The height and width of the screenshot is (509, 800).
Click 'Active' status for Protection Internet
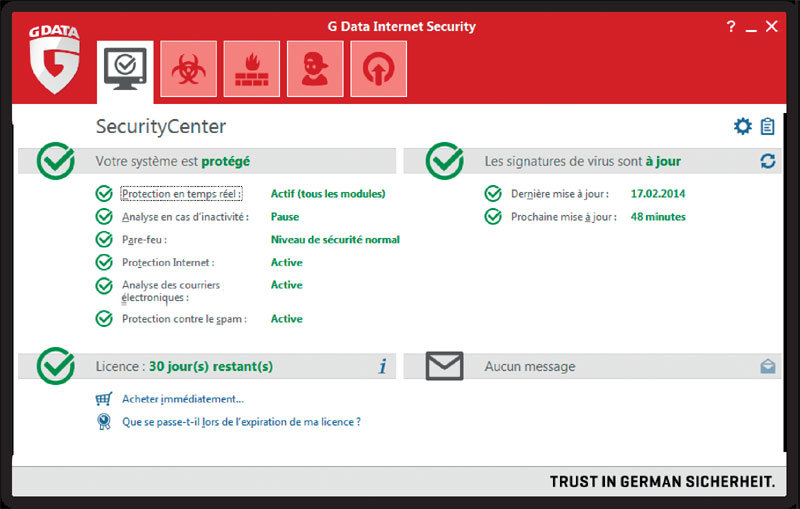click(x=287, y=262)
